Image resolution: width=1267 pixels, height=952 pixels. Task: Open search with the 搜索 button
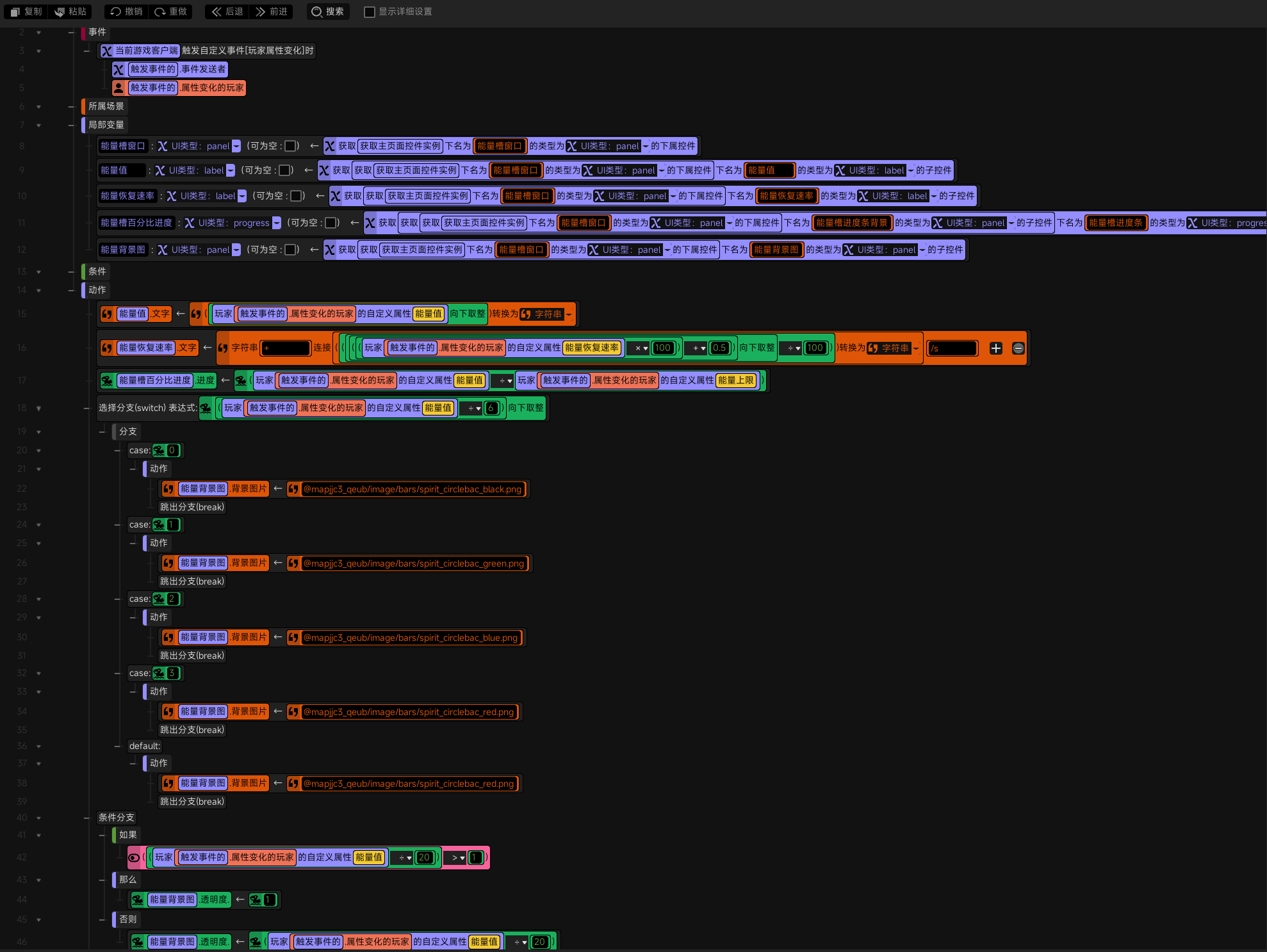click(x=328, y=12)
